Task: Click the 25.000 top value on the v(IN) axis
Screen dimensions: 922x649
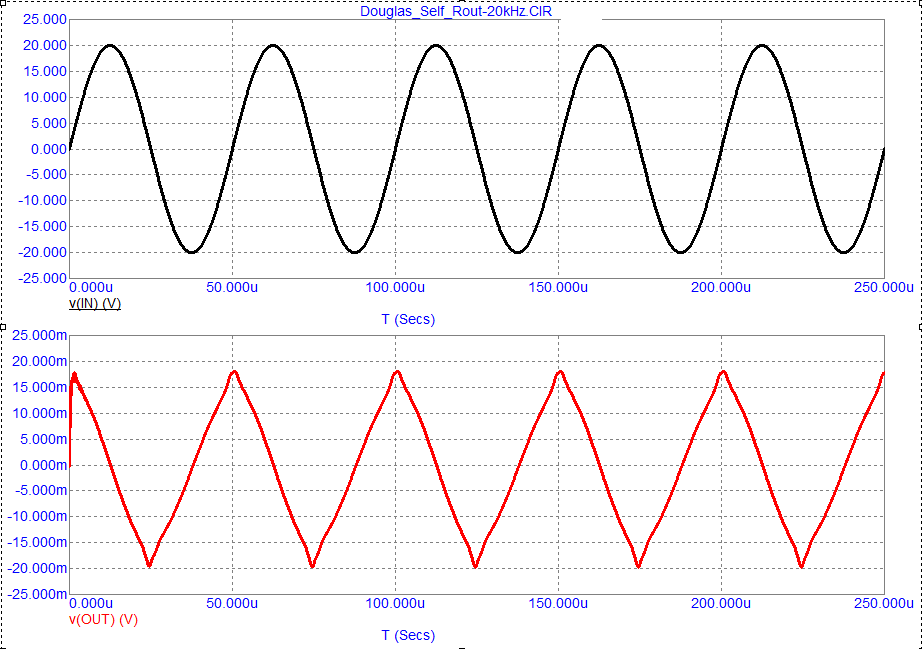Action: (x=45, y=19)
